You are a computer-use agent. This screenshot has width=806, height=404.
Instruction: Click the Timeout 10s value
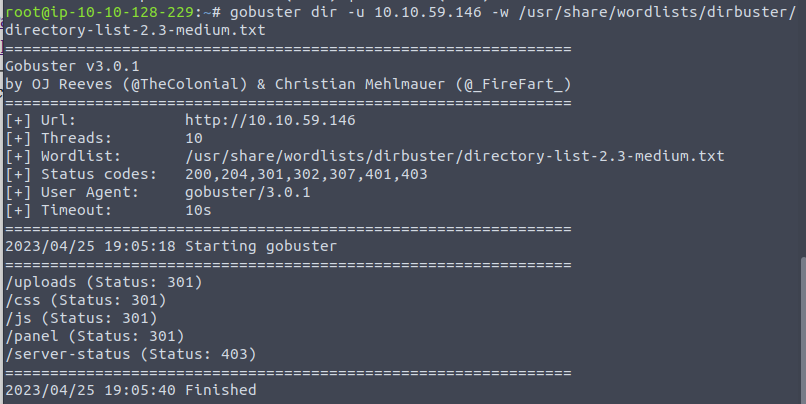[x=198, y=210]
